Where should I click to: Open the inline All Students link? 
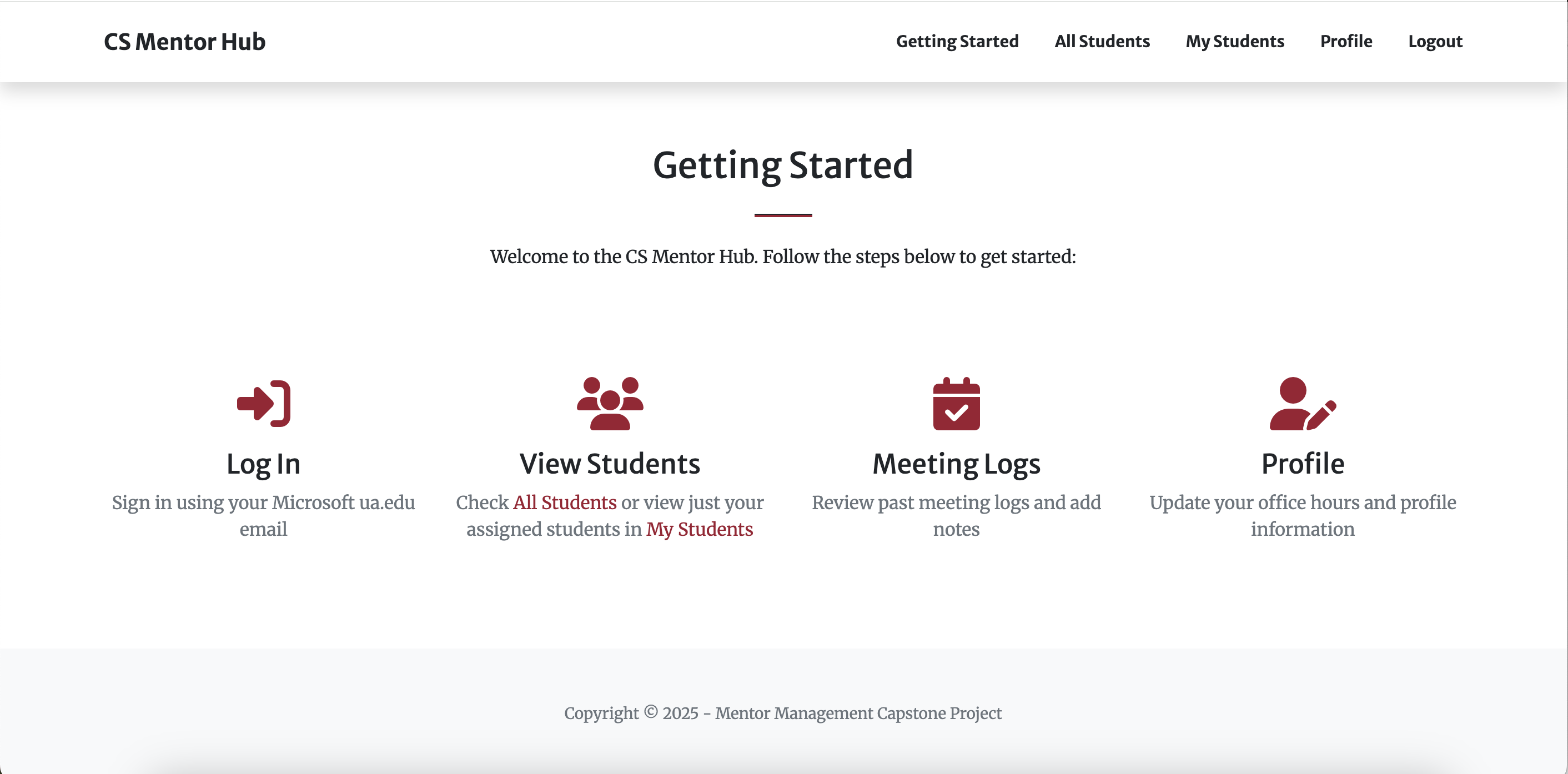(565, 502)
